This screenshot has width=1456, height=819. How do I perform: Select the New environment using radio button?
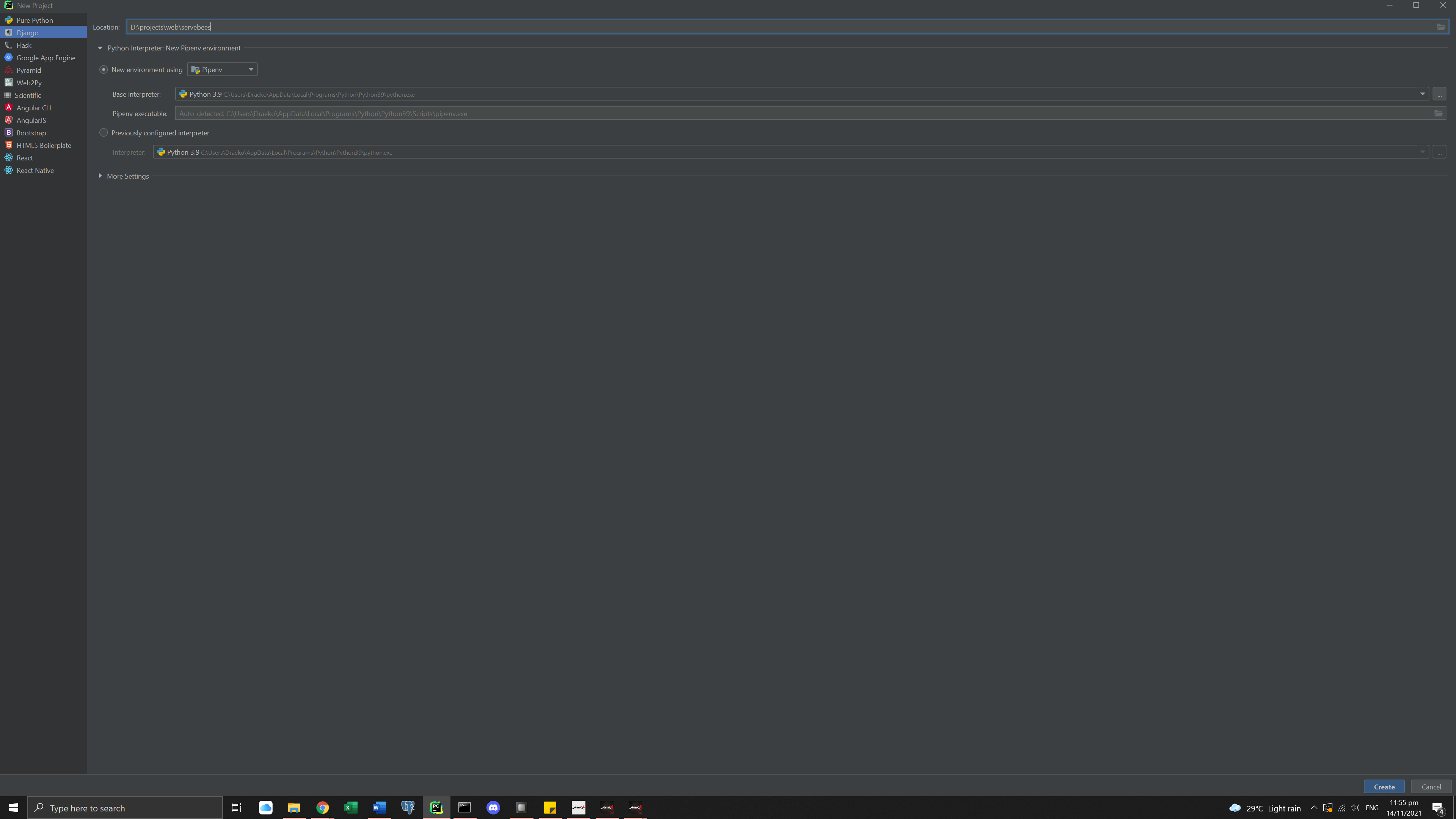(104, 69)
